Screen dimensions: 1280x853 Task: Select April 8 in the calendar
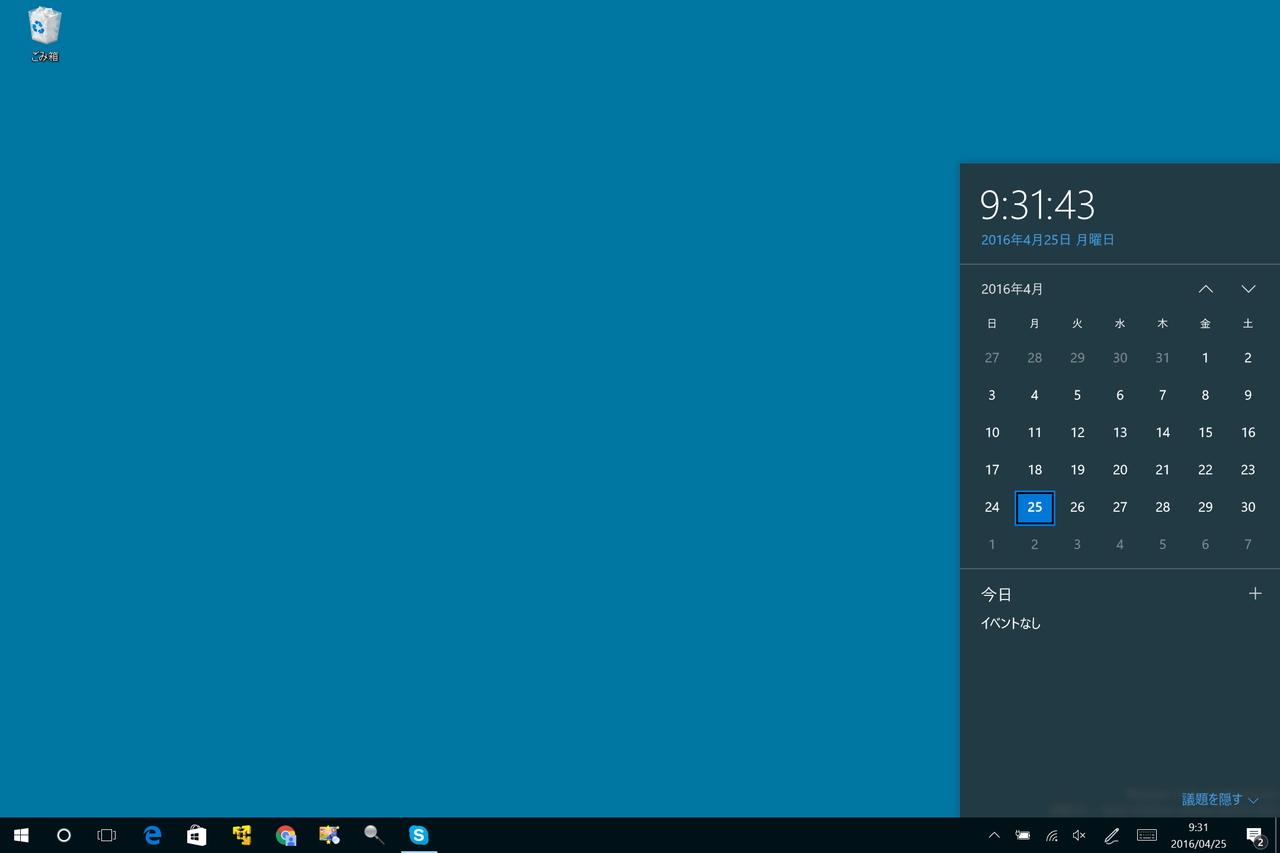pos(1205,395)
